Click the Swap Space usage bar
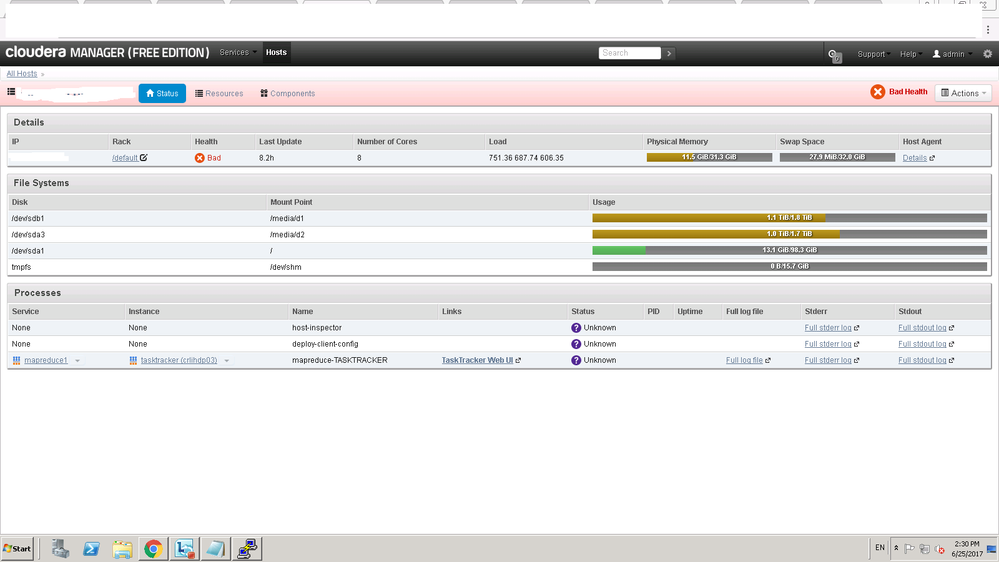Screen dimensions: 999x562 click(837, 157)
